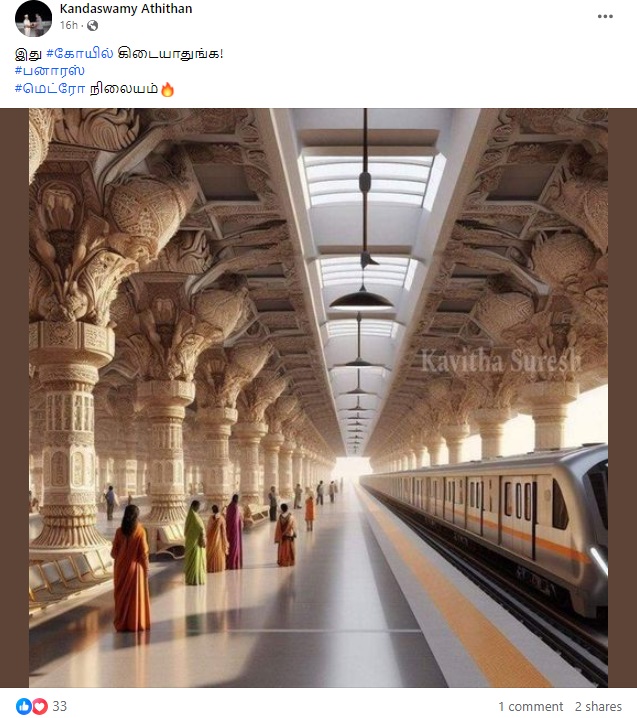
Task: Open the three-dot post options menu
Action: [605, 16]
